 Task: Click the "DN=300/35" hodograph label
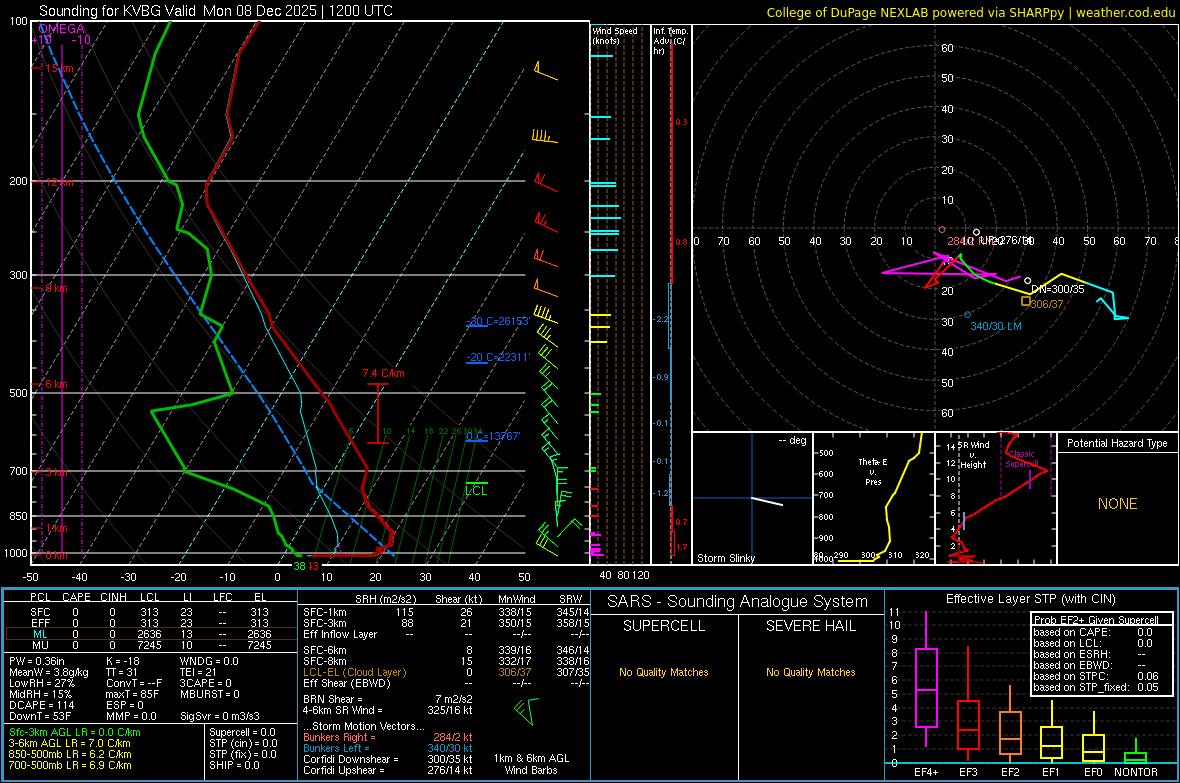[1057, 289]
